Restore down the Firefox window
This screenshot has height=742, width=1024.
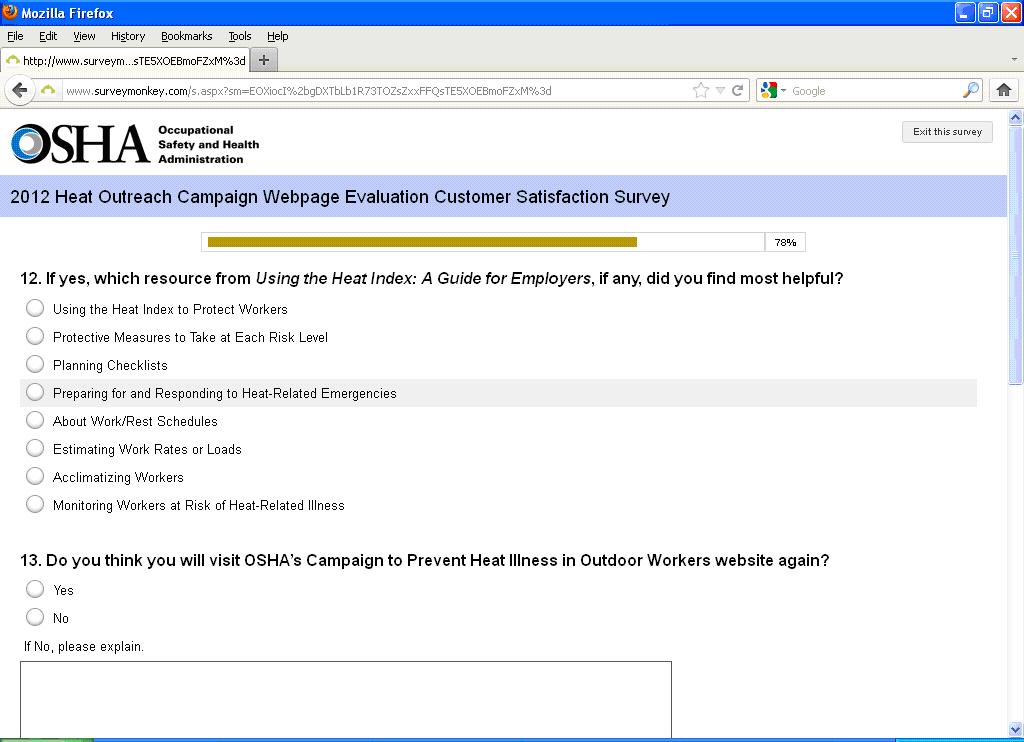tap(987, 12)
